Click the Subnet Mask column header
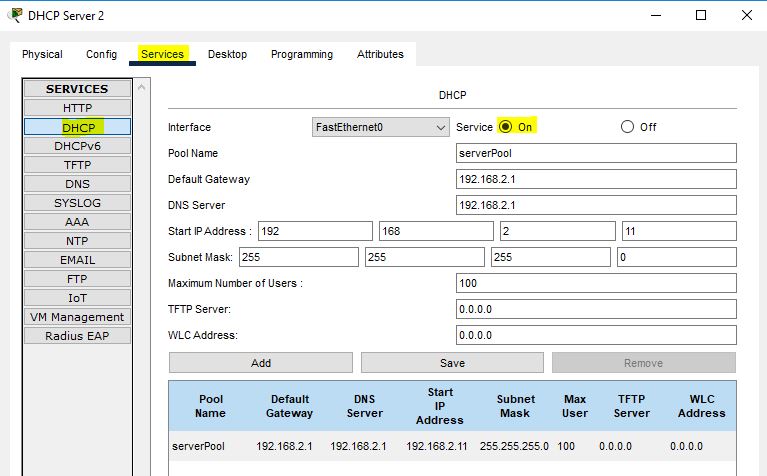Viewport: 767px width, 476px height. coord(516,406)
